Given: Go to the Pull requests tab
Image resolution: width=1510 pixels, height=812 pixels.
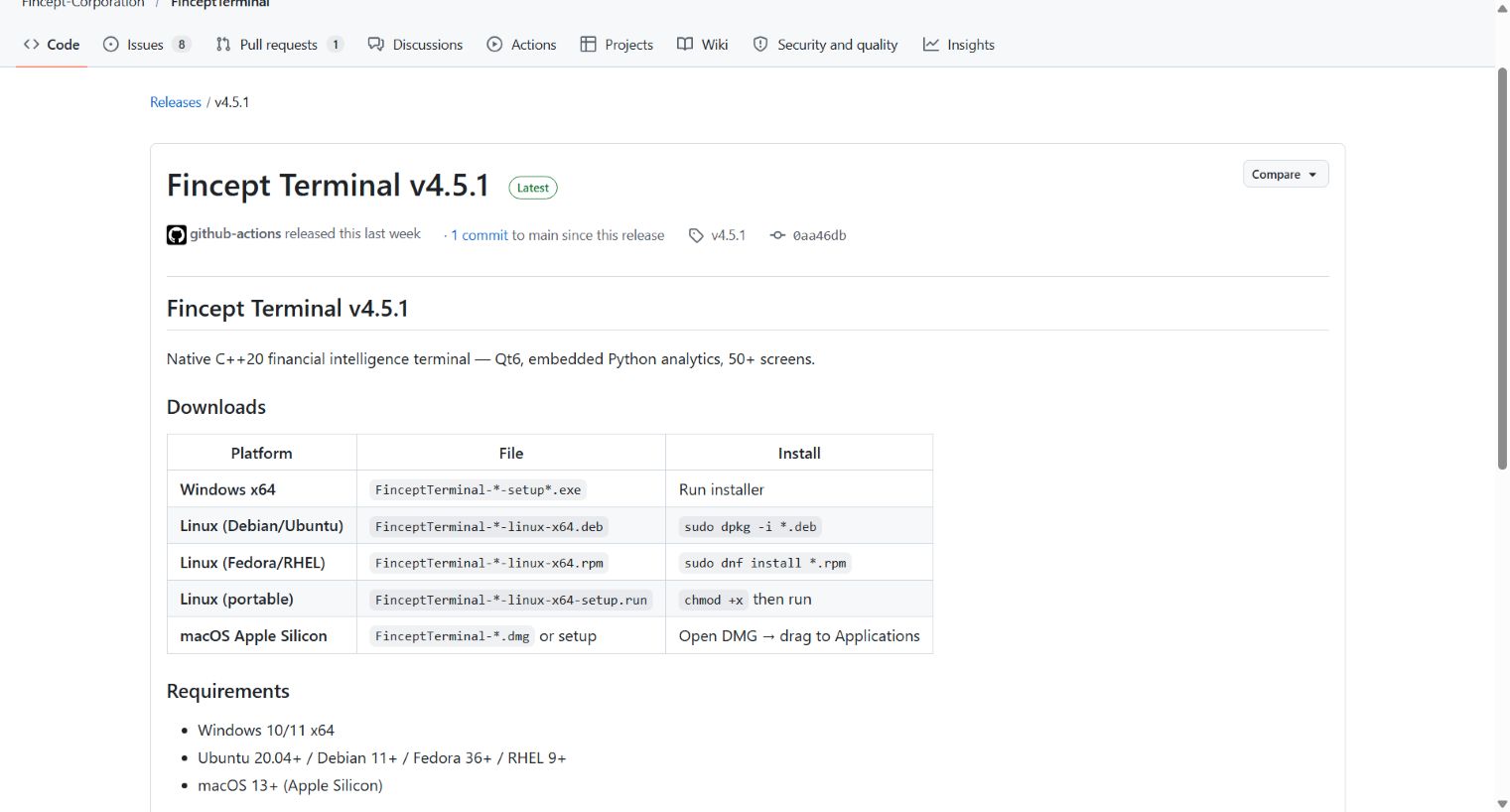Looking at the screenshot, I should [x=279, y=45].
